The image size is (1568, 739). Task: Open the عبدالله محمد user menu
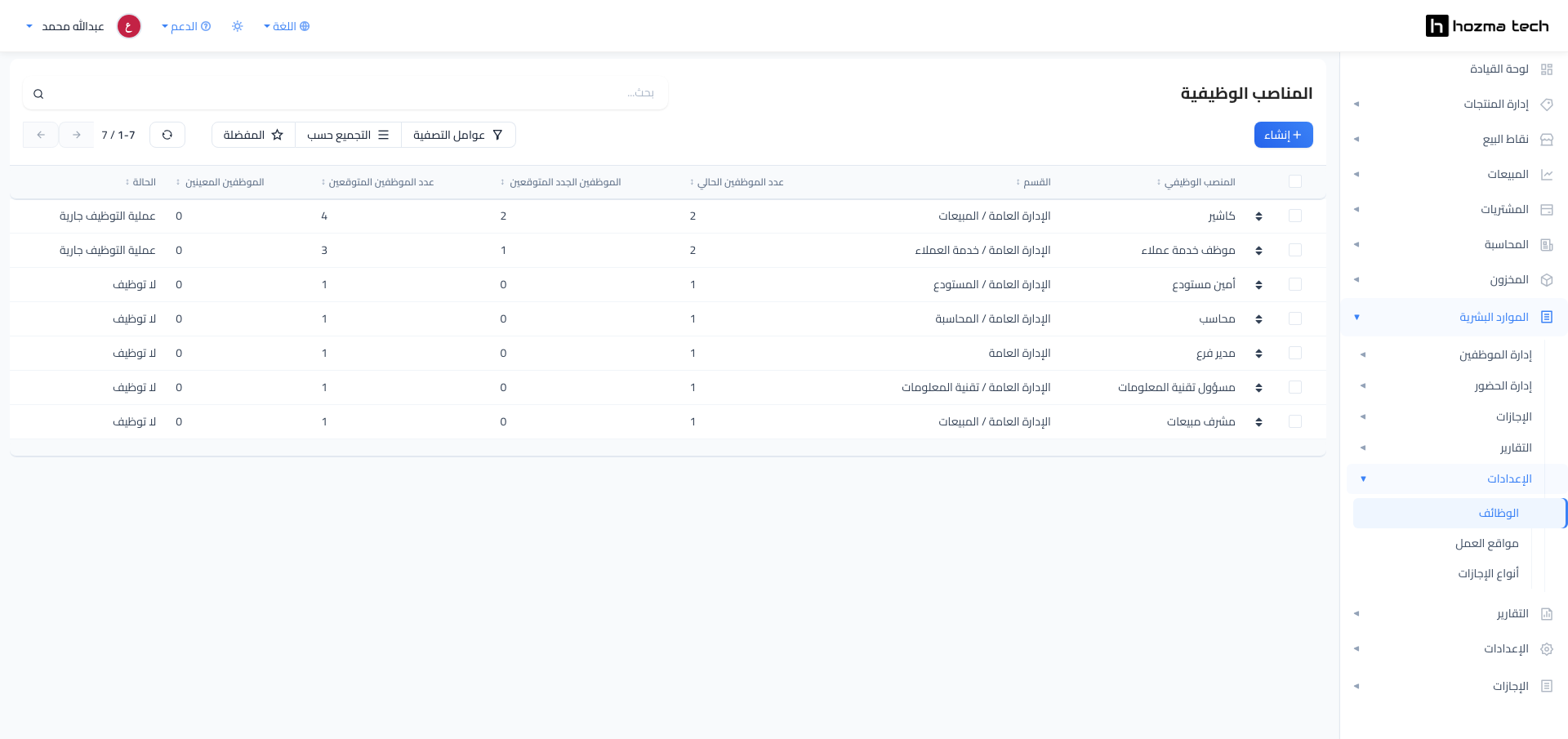point(65,26)
